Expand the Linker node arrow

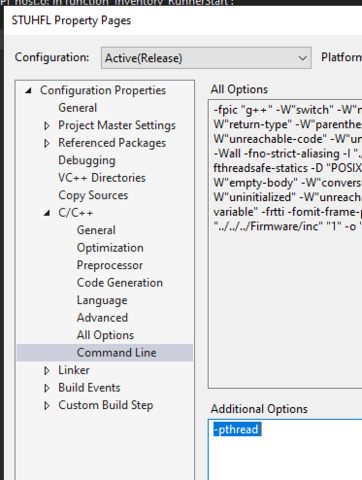[47, 370]
